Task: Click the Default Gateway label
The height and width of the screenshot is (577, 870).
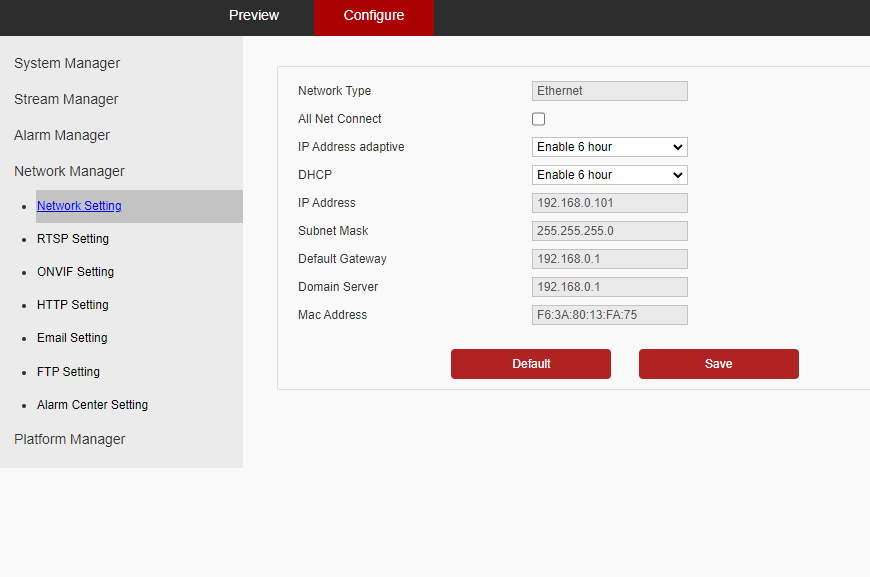Action: click(342, 259)
